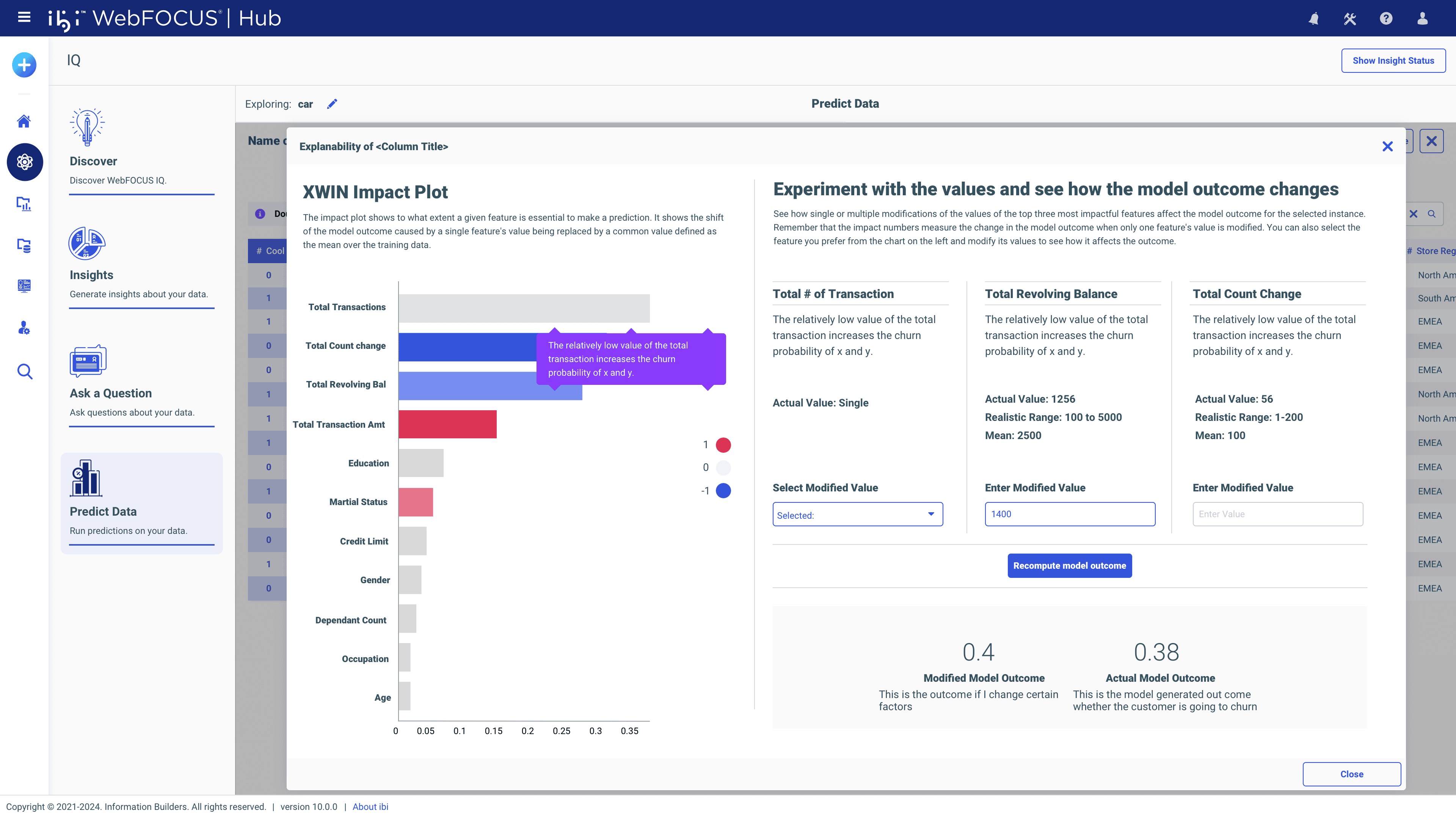Open the tools wrench icon
The height and width of the screenshot is (819, 1456).
[x=1350, y=19]
